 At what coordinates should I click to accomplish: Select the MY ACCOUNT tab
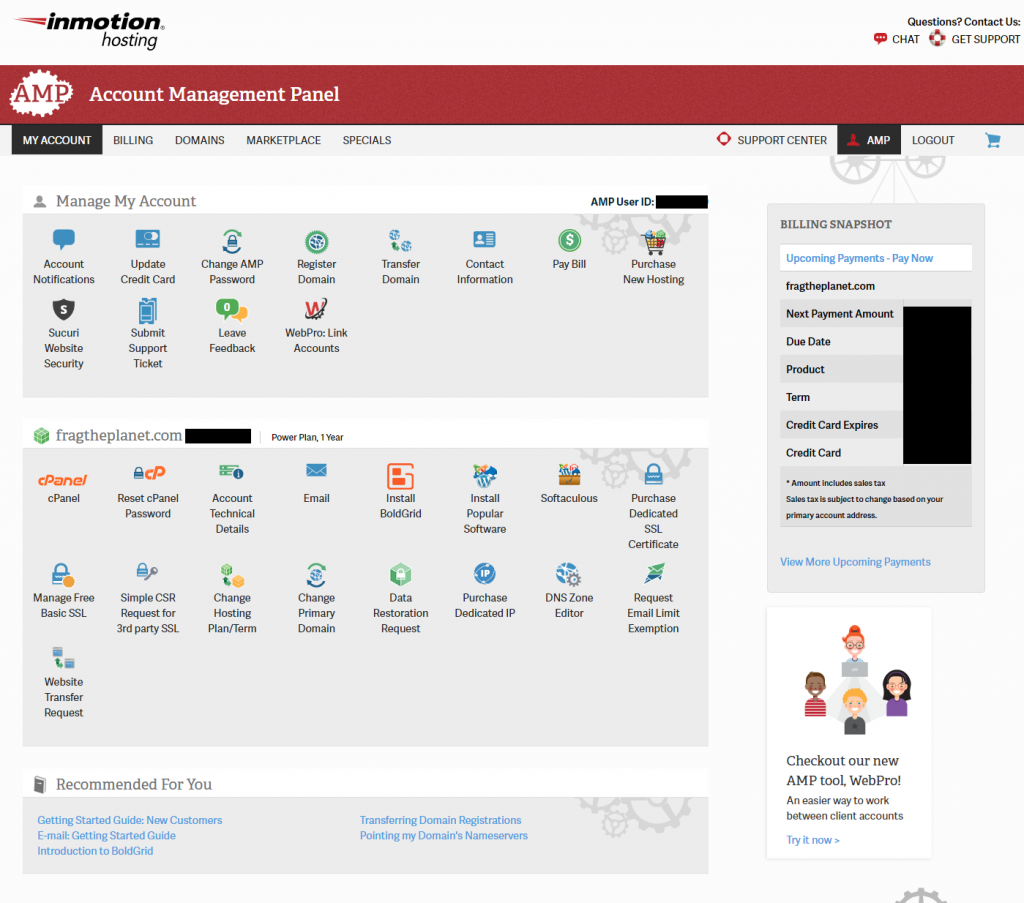[x=57, y=140]
